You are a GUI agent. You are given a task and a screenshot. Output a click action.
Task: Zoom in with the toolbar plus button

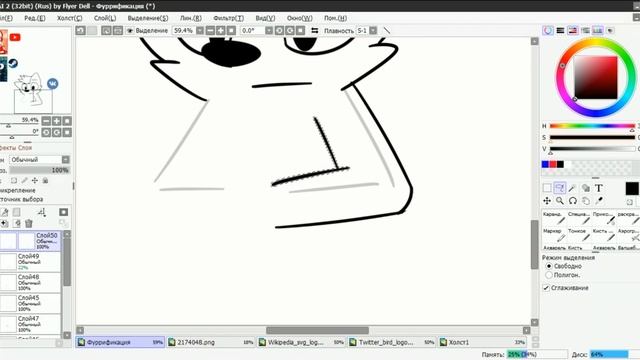point(220,31)
